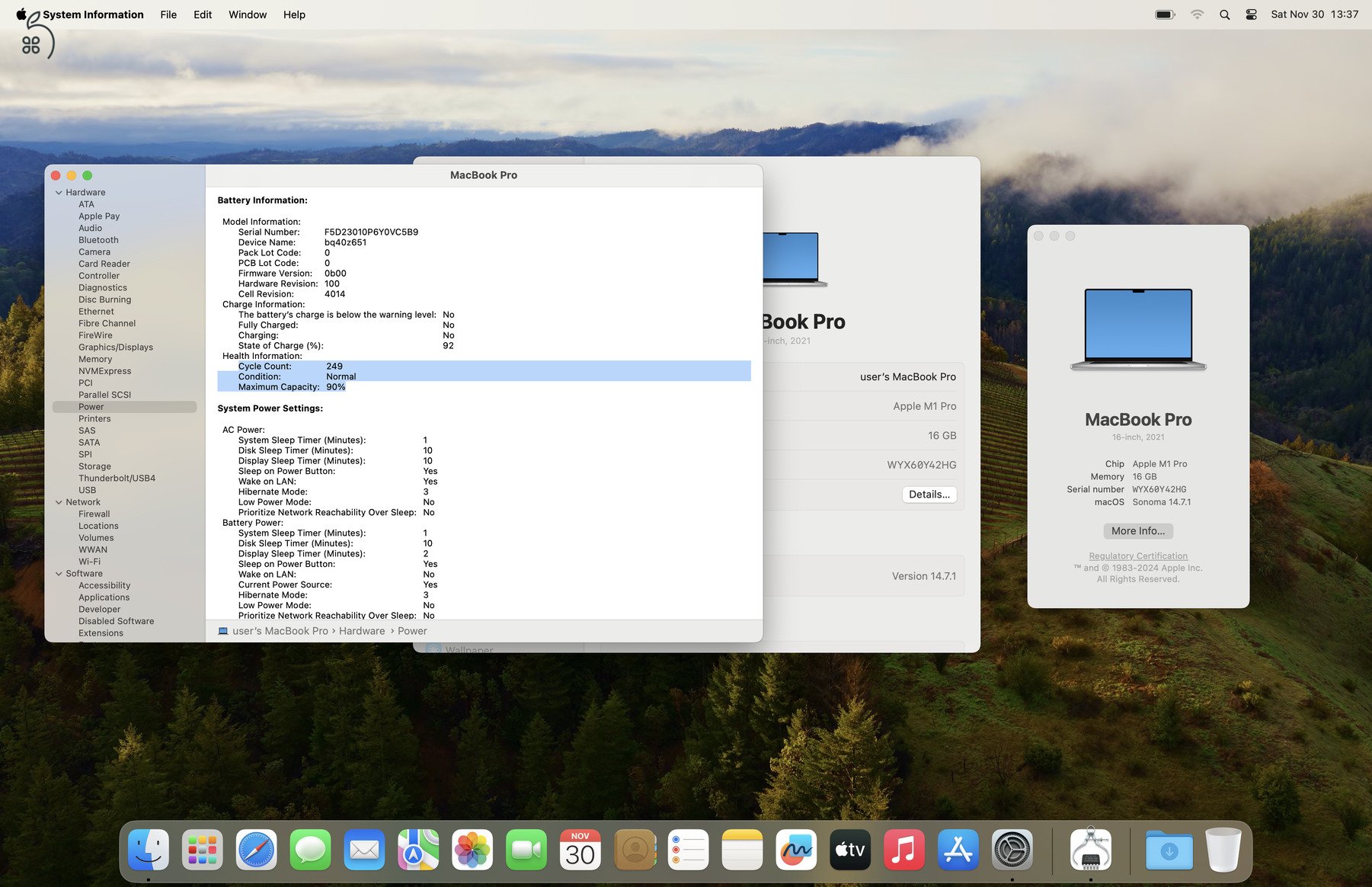The width and height of the screenshot is (1372, 887).
Task: Open Launchpad in the Dock
Action: pos(202,850)
